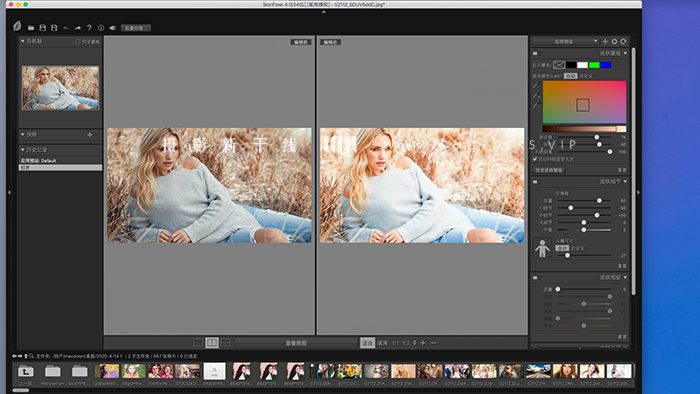Select the add-color eyedropper tool

[536, 95]
